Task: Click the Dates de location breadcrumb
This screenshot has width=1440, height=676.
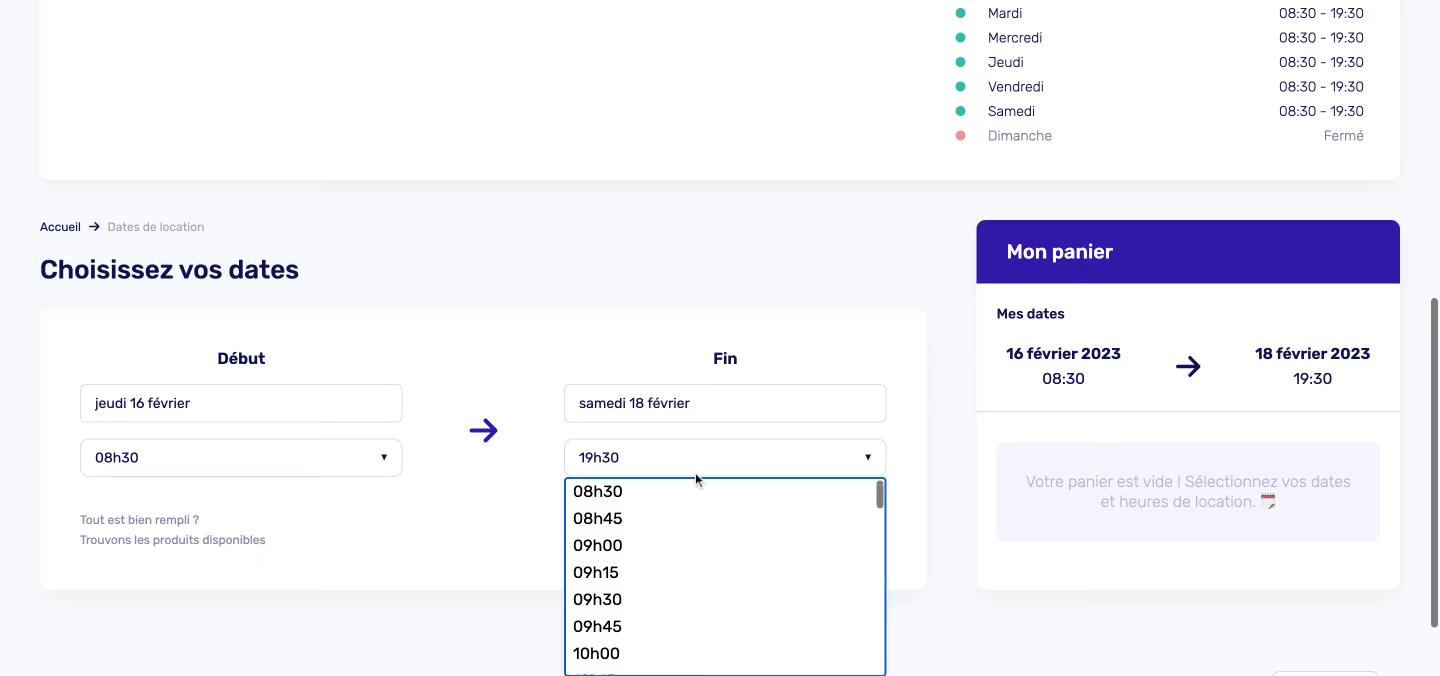Action: [x=156, y=227]
